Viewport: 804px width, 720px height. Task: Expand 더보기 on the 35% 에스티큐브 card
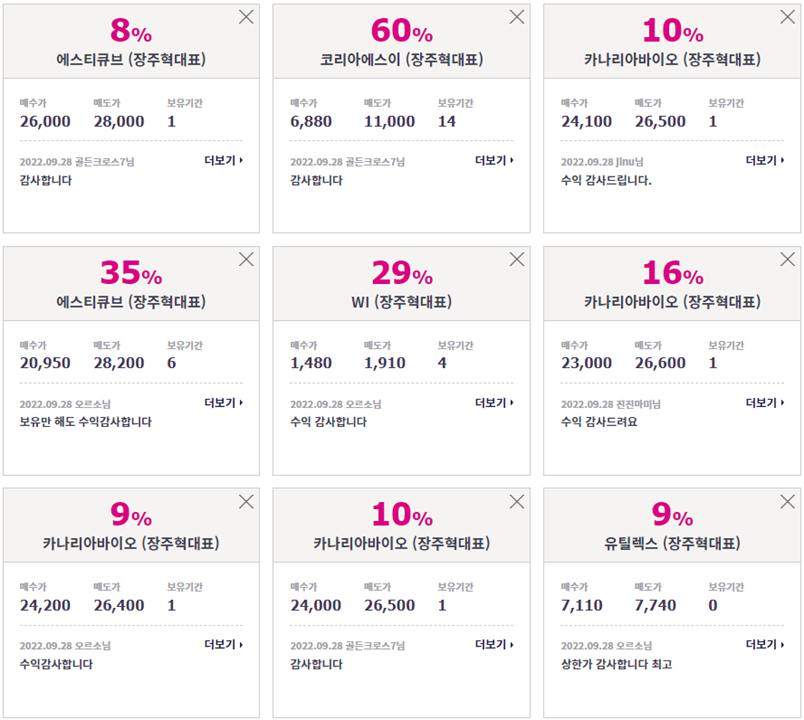coord(224,403)
